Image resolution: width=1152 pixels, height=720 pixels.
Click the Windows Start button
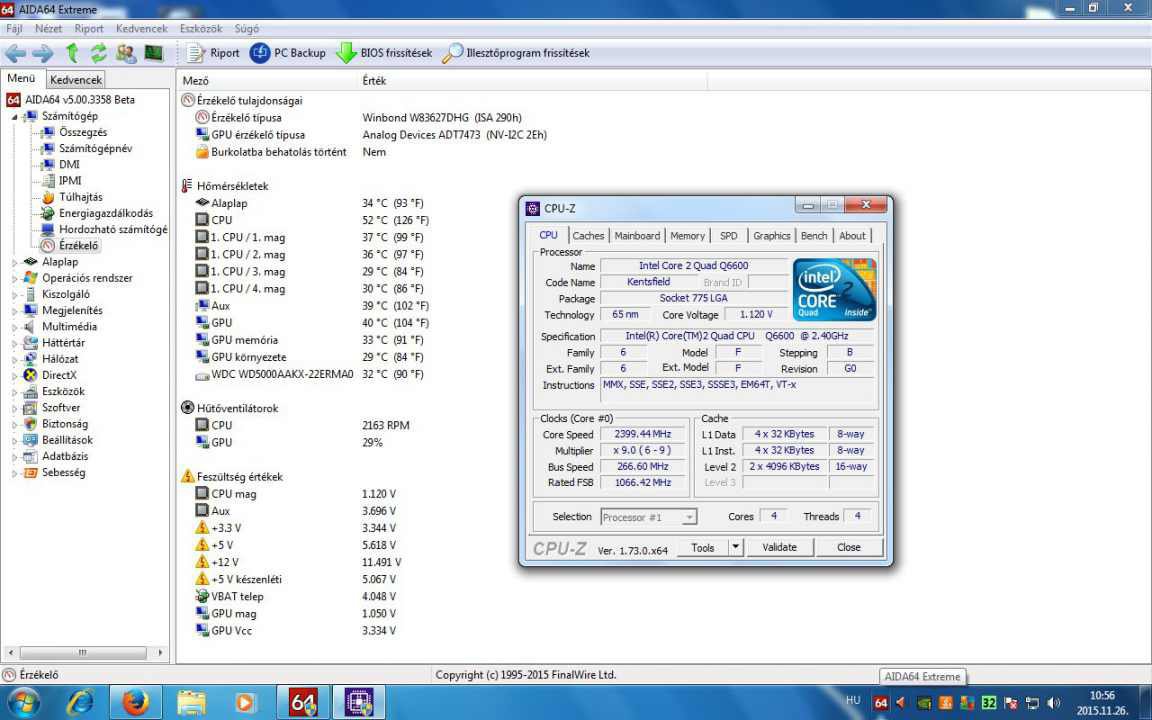pos(24,702)
